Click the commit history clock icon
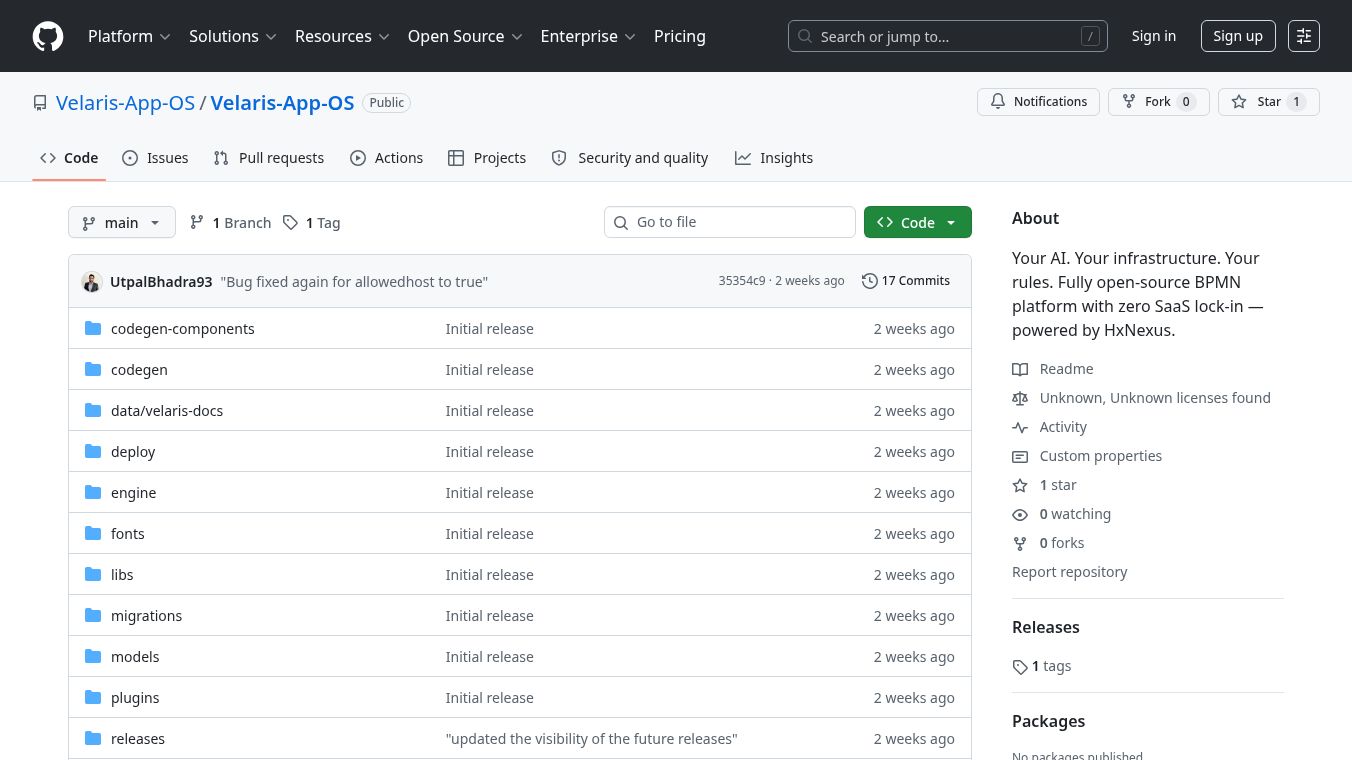Image resolution: width=1352 pixels, height=760 pixels. click(869, 281)
